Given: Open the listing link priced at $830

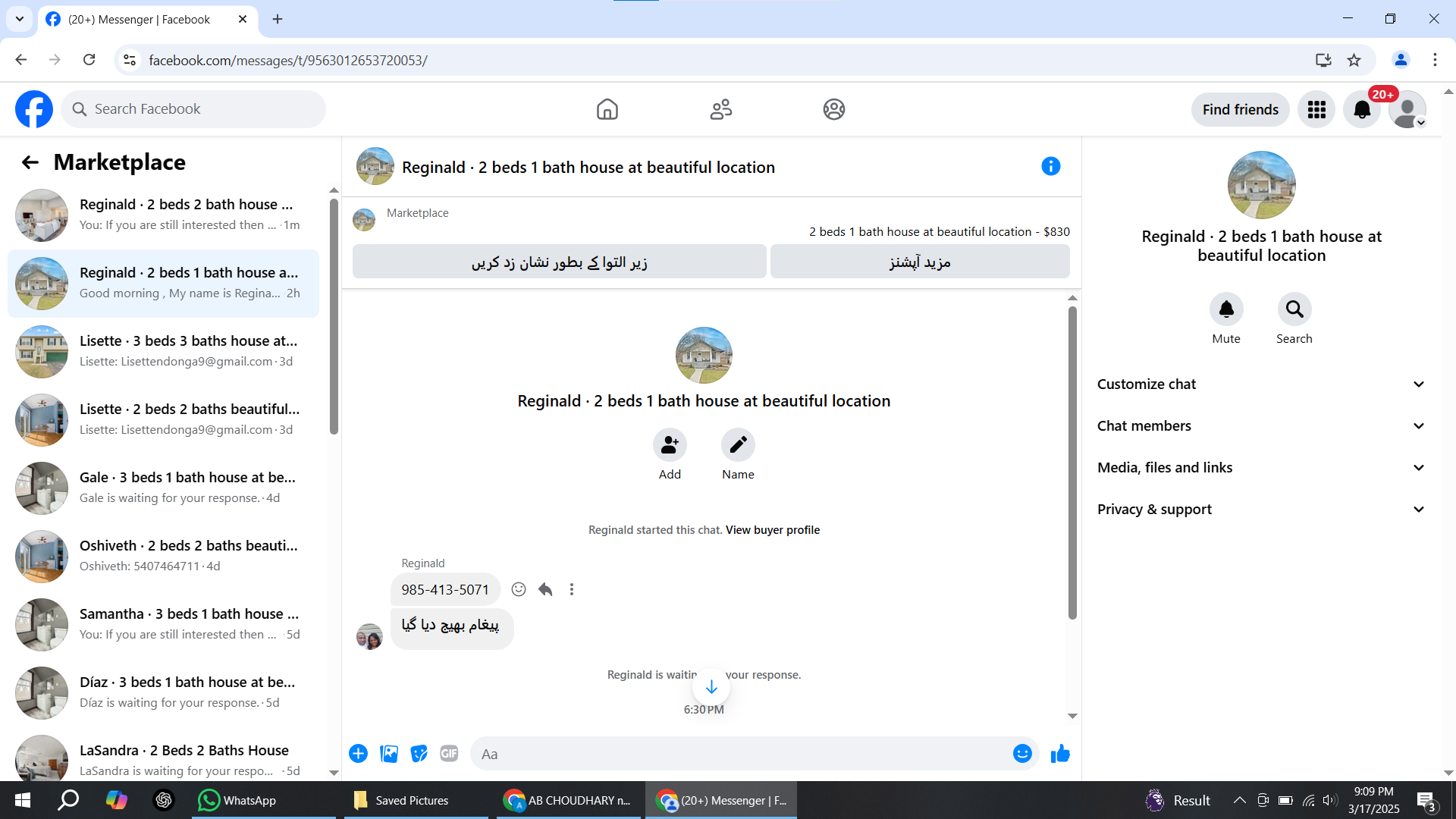Looking at the screenshot, I should point(940,232).
